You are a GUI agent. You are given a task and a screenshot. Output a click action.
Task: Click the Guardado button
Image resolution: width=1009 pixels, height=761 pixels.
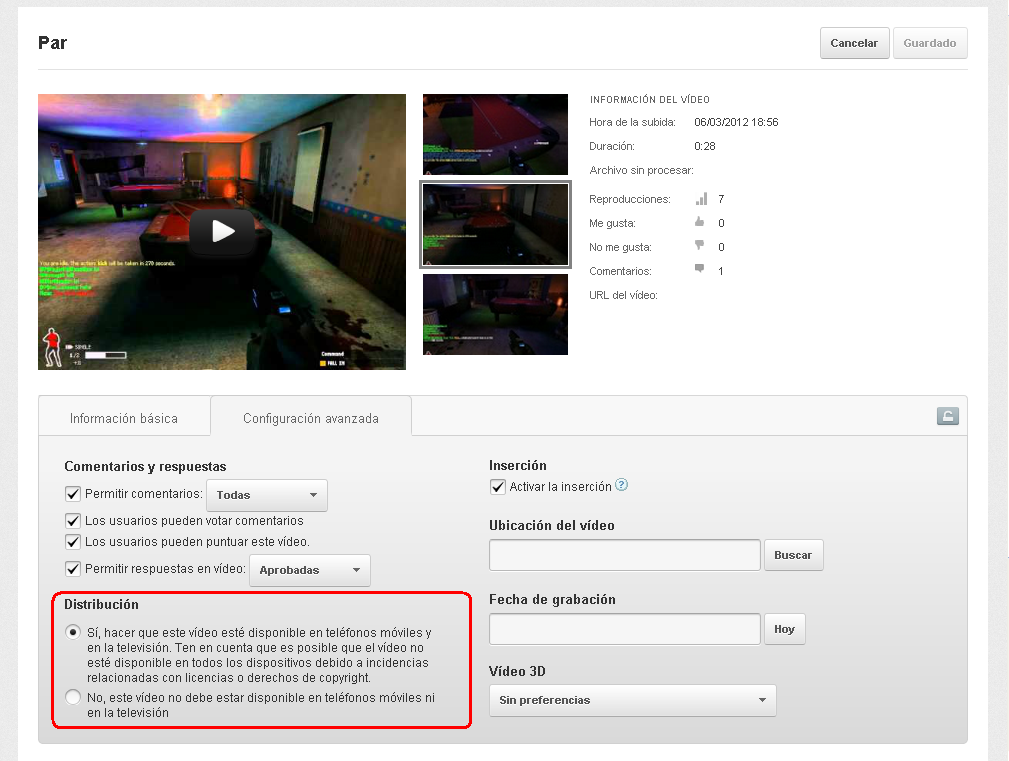coord(930,43)
